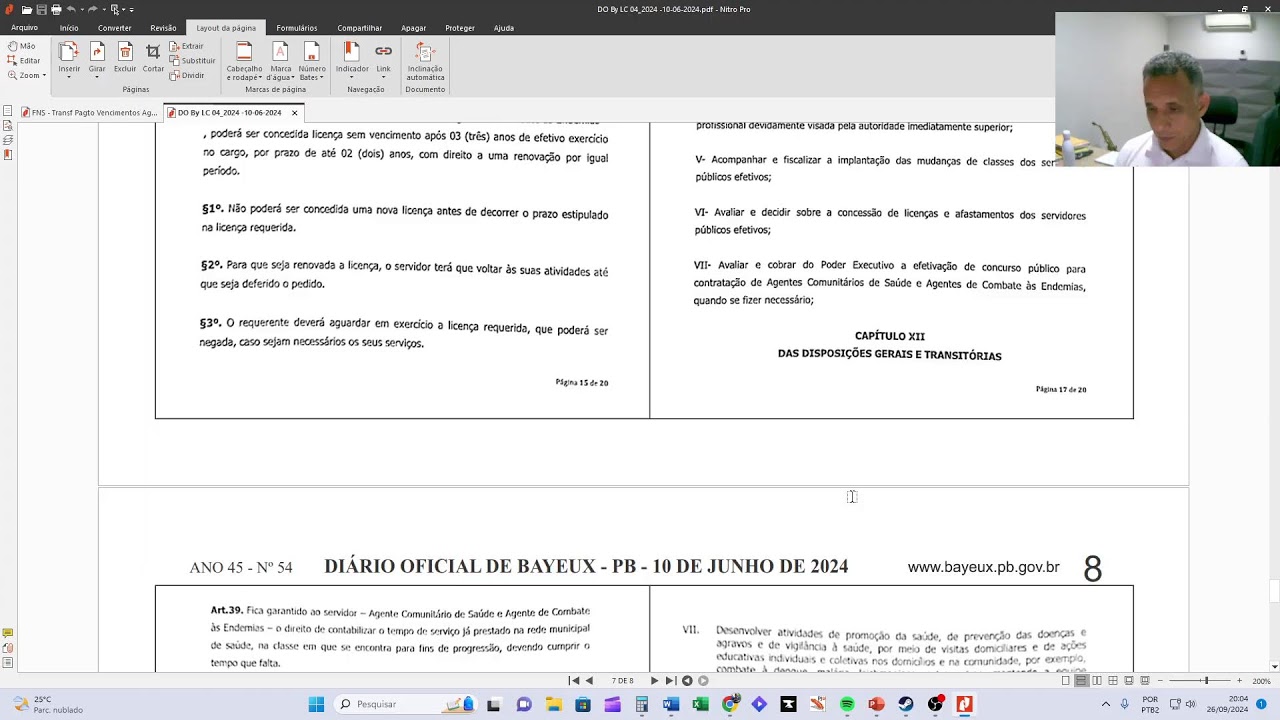This screenshot has width=1280, height=720.
Task: Go to the next page
Action: [654, 681]
